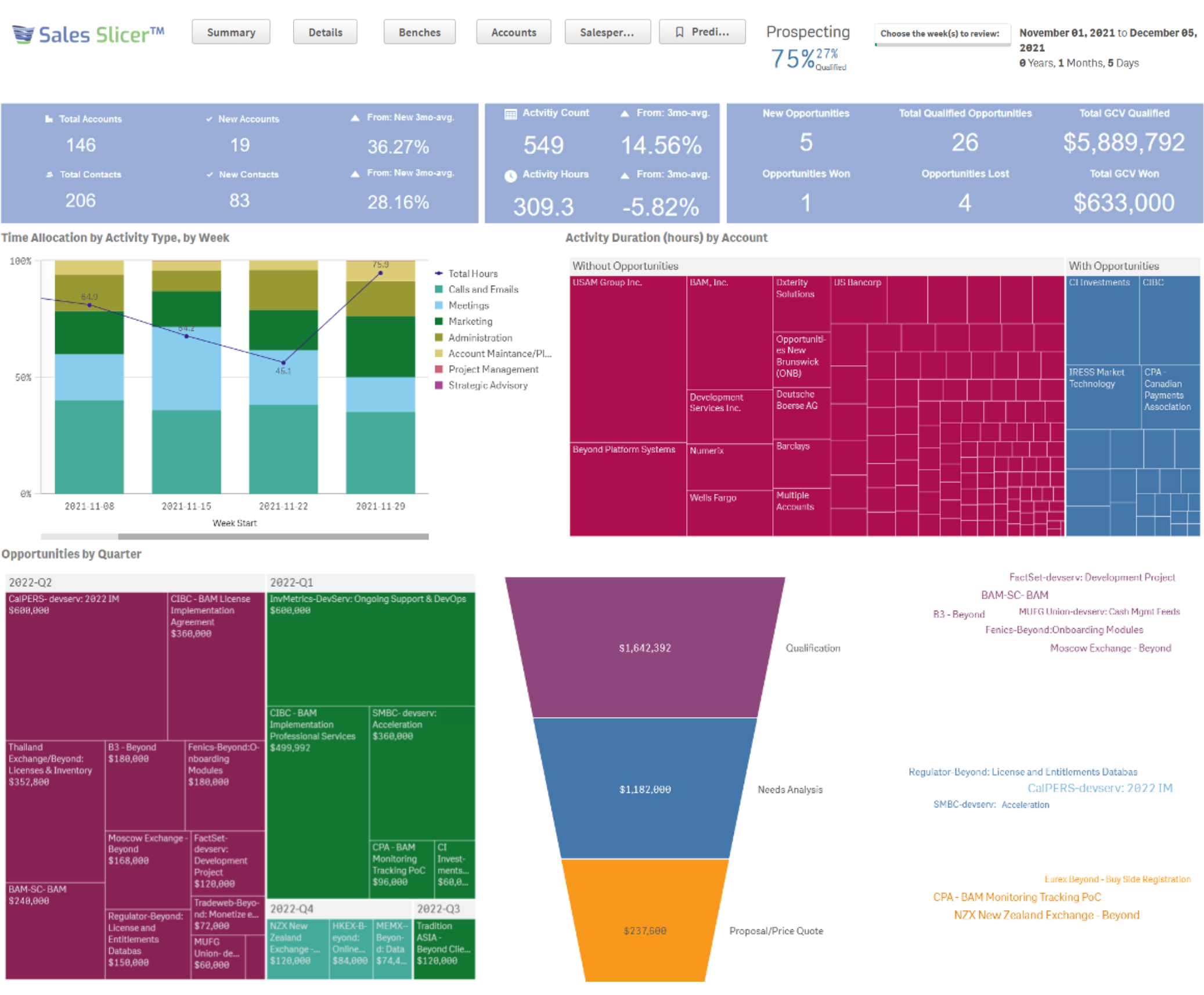Image resolution: width=1204 pixels, height=995 pixels.
Task: Open the Salesper... tab
Action: click(607, 32)
